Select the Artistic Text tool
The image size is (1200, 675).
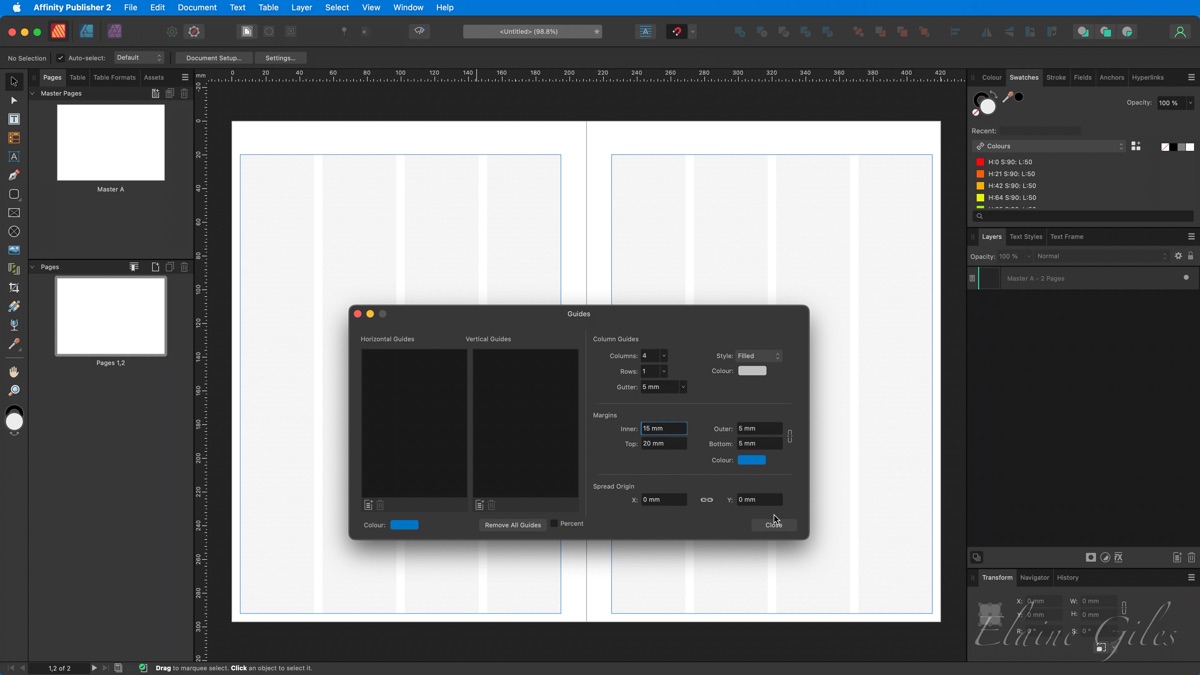(14, 157)
